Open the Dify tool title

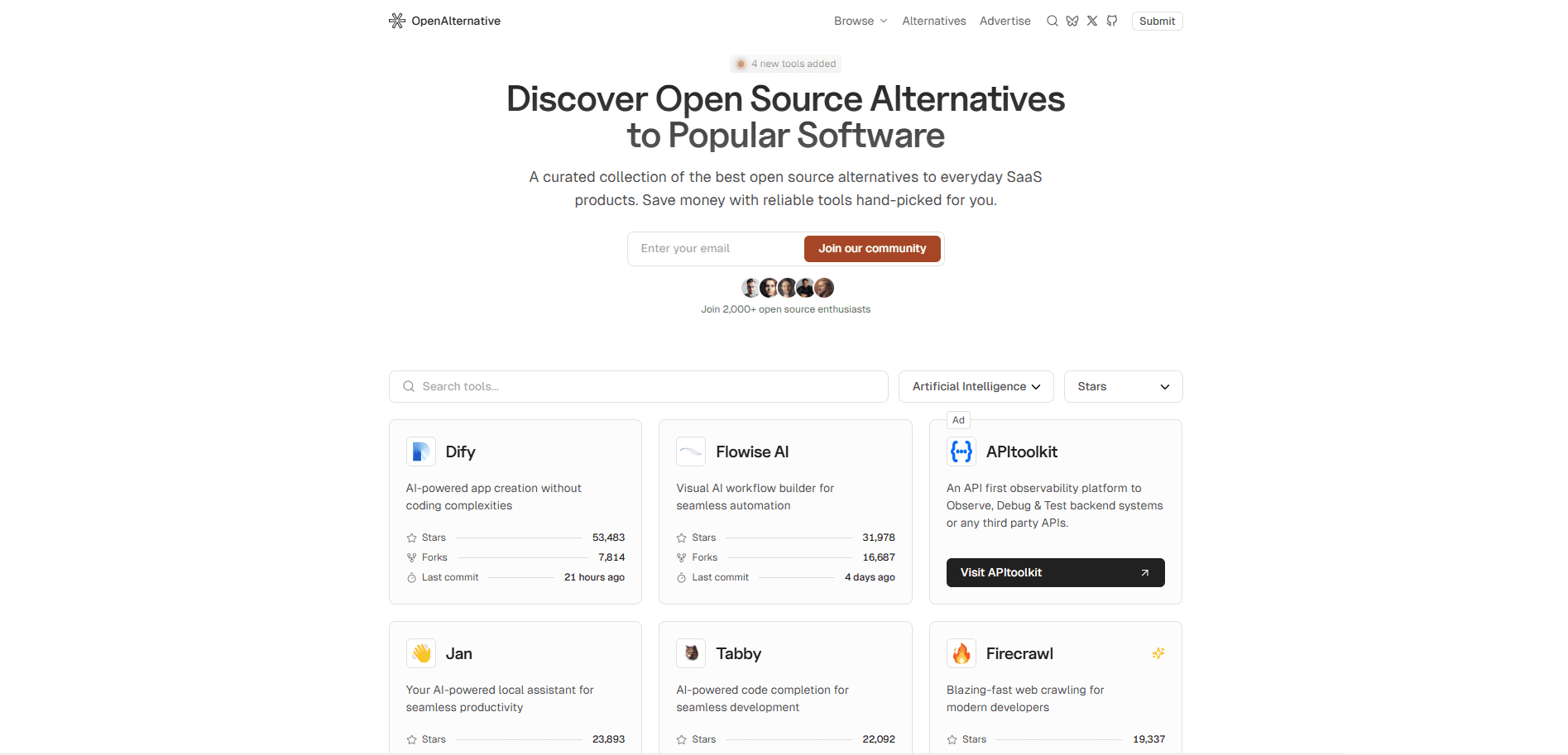pyautogui.click(x=461, y=452)
